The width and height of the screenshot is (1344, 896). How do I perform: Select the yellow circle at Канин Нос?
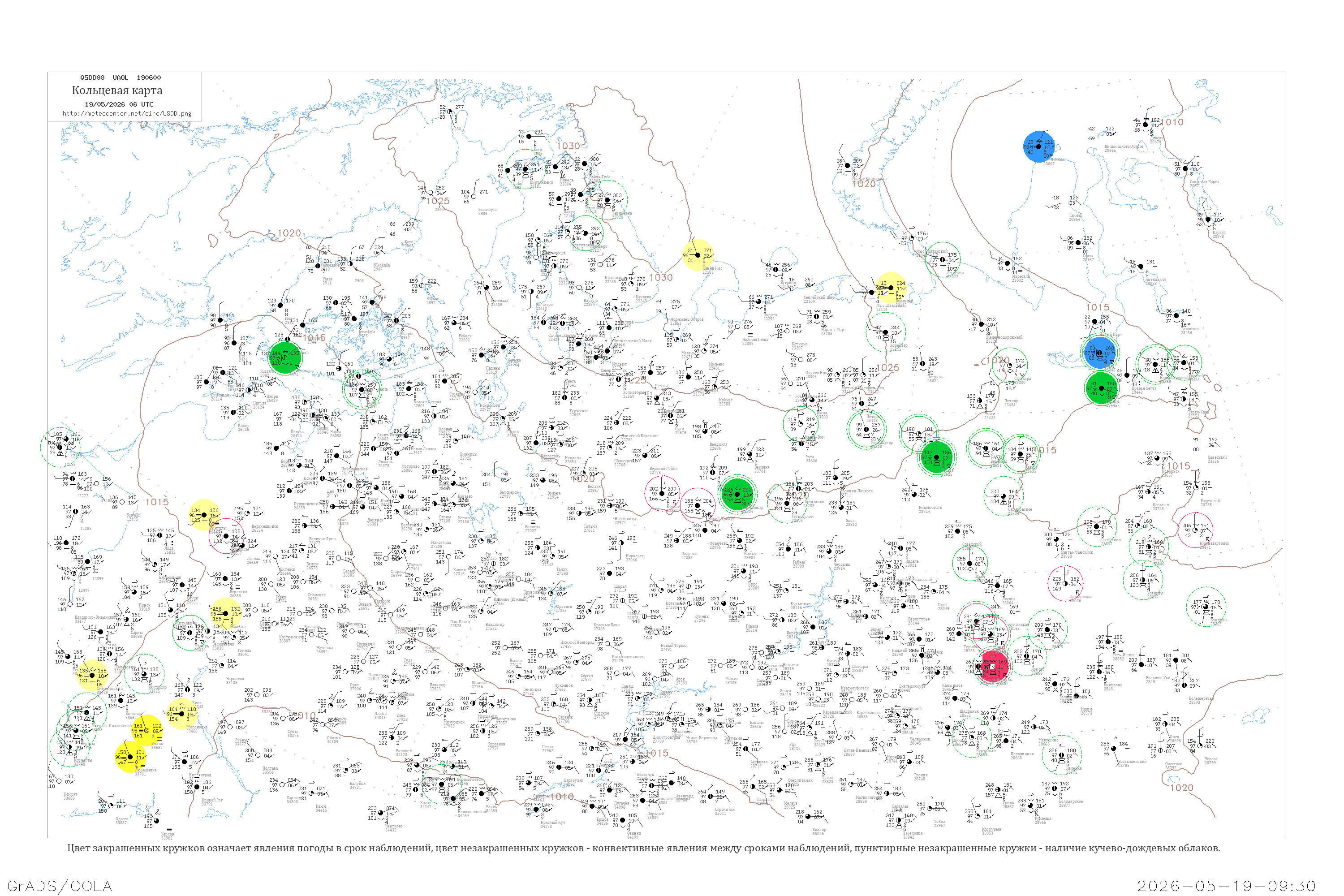click(x=698, y=255)
